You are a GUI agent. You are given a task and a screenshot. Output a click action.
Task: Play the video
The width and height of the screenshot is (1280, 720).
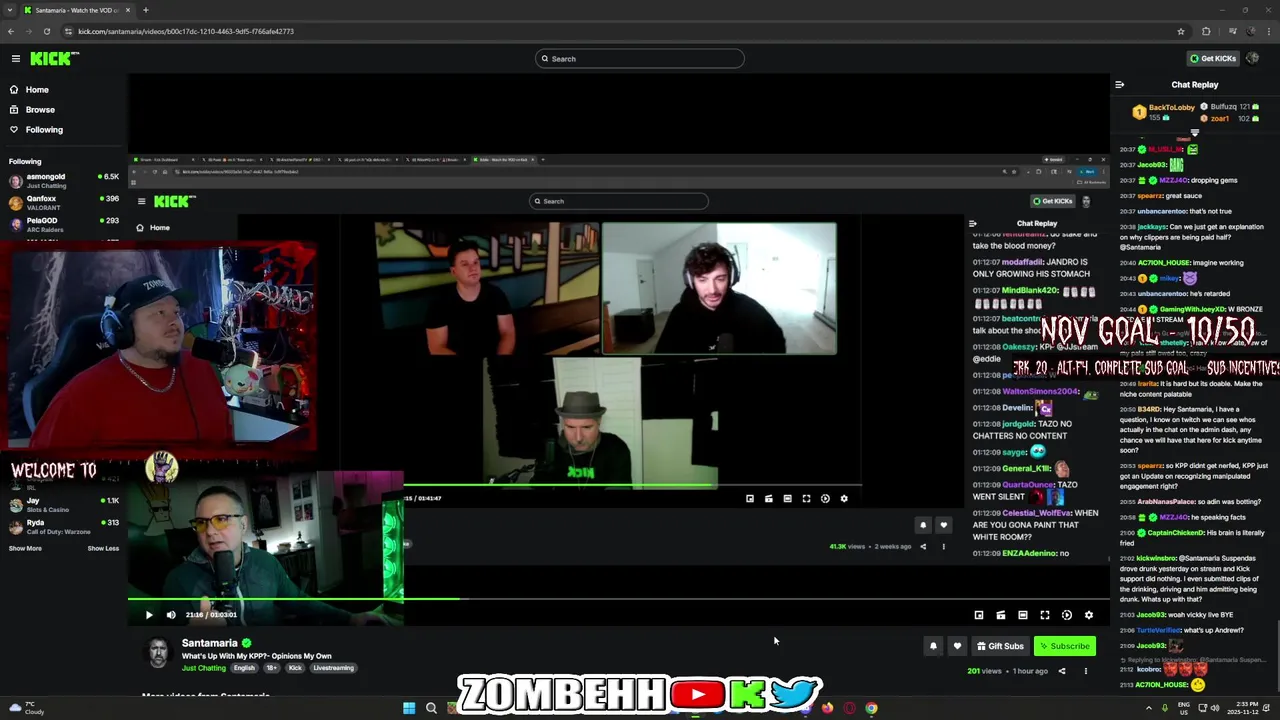(x=149, y=615)
